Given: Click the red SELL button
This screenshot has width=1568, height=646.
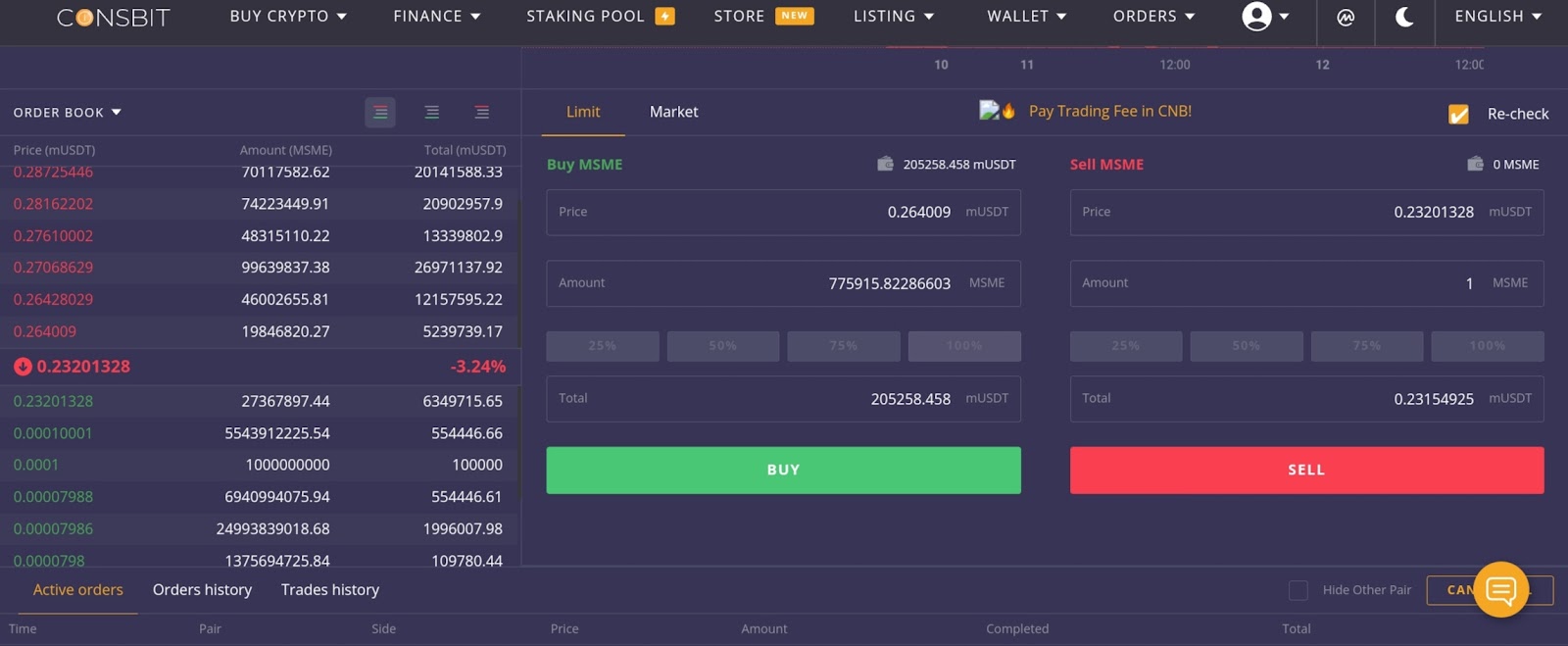Looking at the screenshot, I should pos(1306,471).
